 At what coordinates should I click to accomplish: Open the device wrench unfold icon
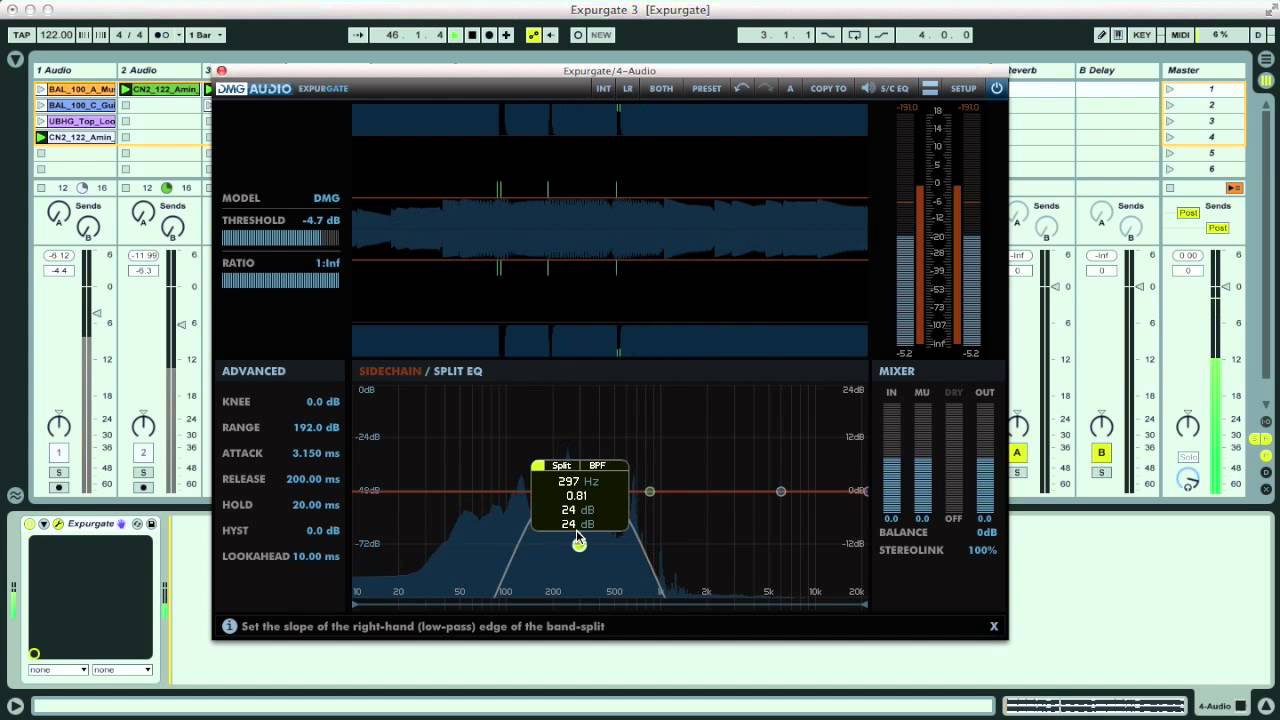pos(58,524)
